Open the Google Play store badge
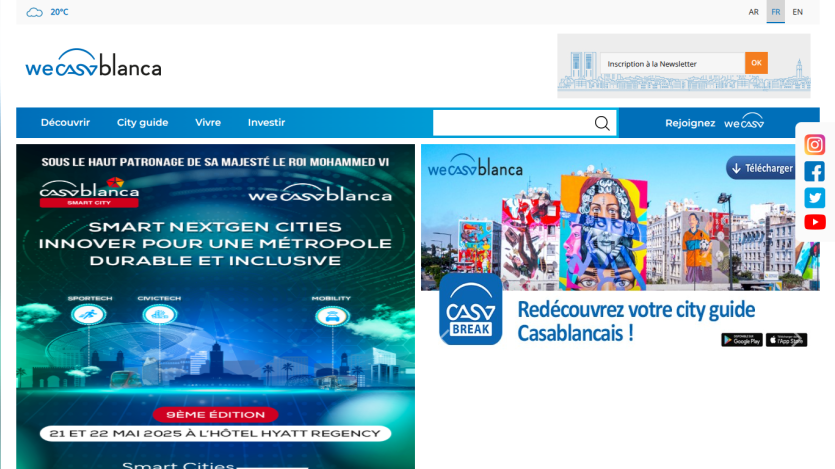Screen dimensions: 835x469 point(742,340)
